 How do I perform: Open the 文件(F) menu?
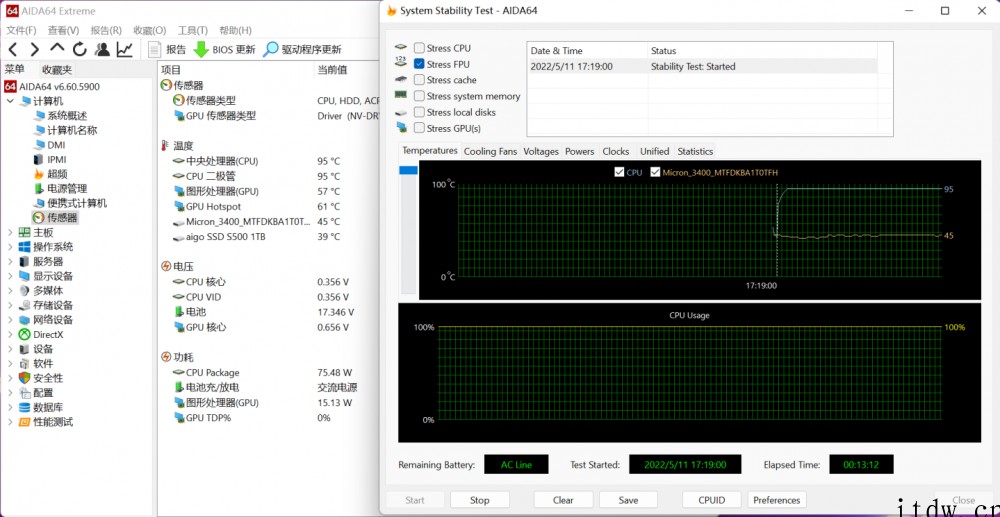click(x=21, y=30)
